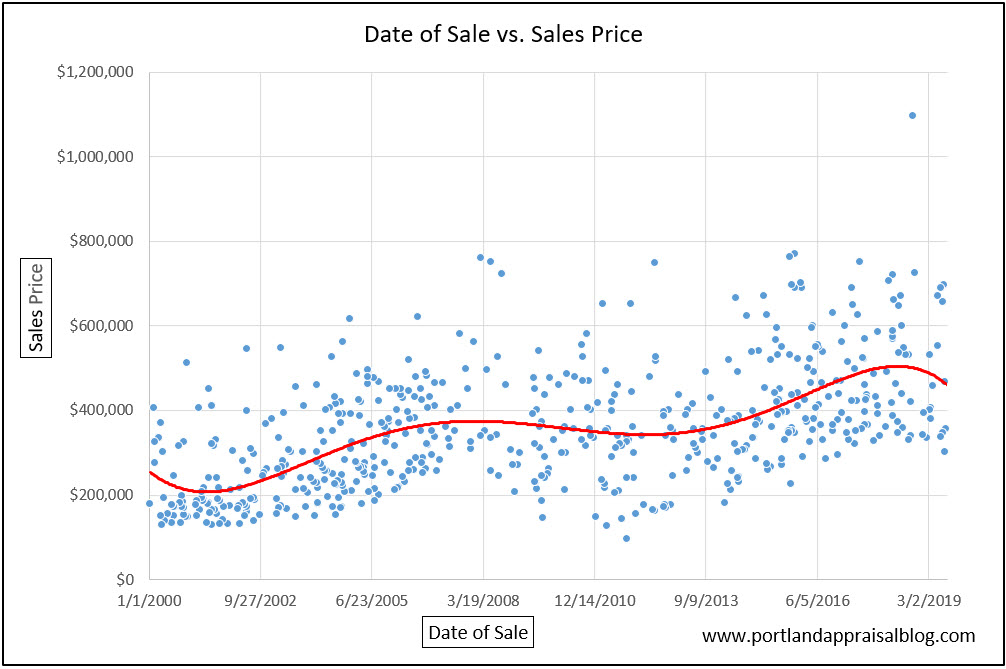Select the $600,000 axis label

click(101, 326)
